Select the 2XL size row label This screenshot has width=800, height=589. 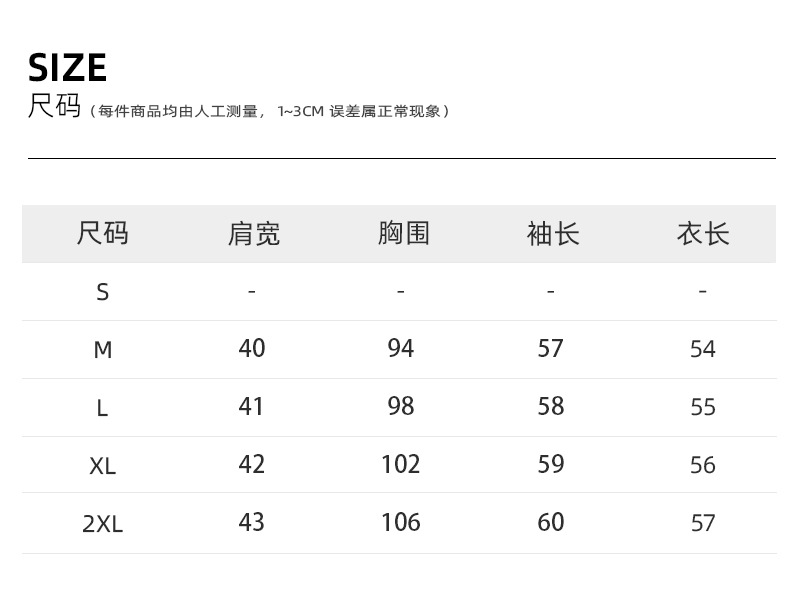pyautogui.click(x=102, y=524)
